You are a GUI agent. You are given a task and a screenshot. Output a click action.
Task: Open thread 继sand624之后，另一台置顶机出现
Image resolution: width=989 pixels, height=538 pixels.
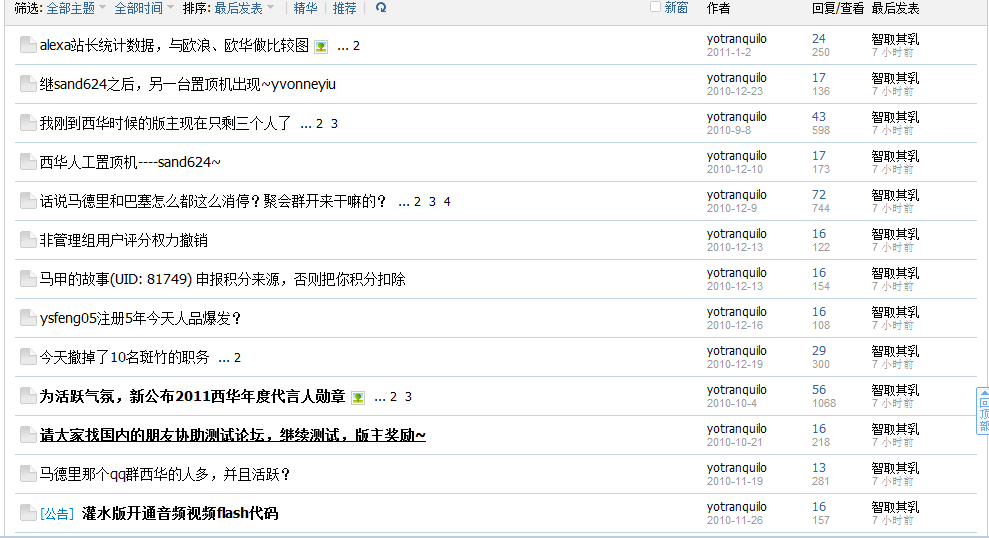point(187,85)
